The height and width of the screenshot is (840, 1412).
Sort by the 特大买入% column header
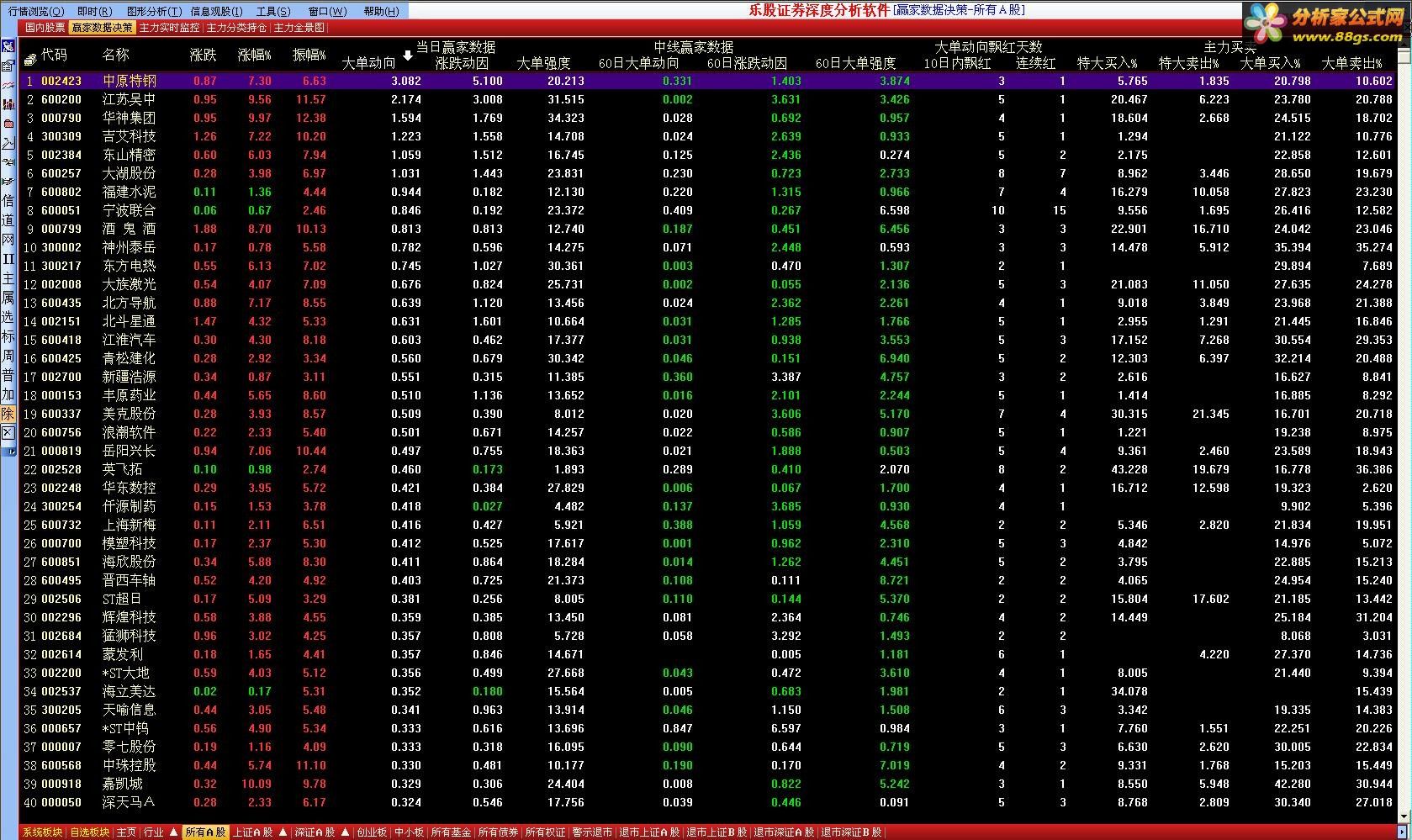click(1107, 63)
